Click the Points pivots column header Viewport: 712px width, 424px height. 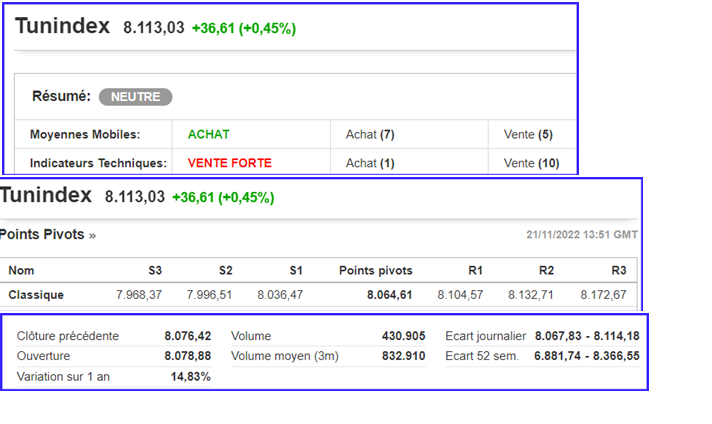click(x=375, y=270)
